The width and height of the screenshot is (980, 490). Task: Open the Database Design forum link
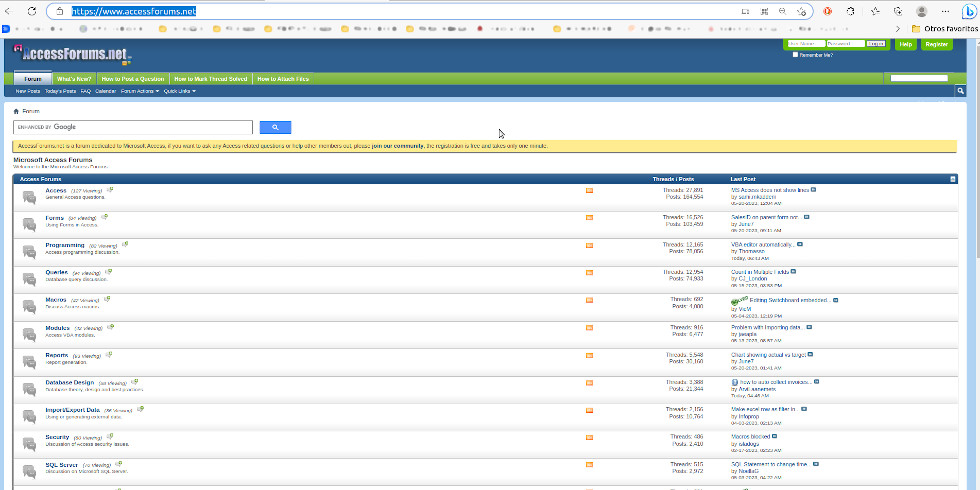coord(69,382)
